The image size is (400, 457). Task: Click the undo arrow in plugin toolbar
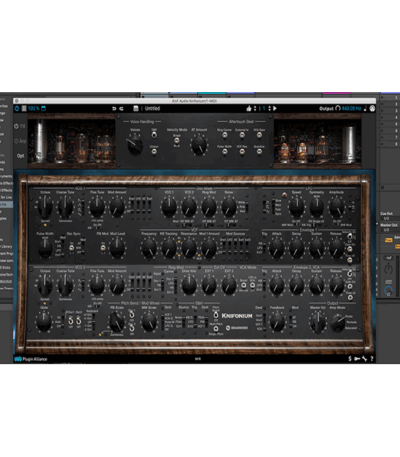tap(114, 108)
